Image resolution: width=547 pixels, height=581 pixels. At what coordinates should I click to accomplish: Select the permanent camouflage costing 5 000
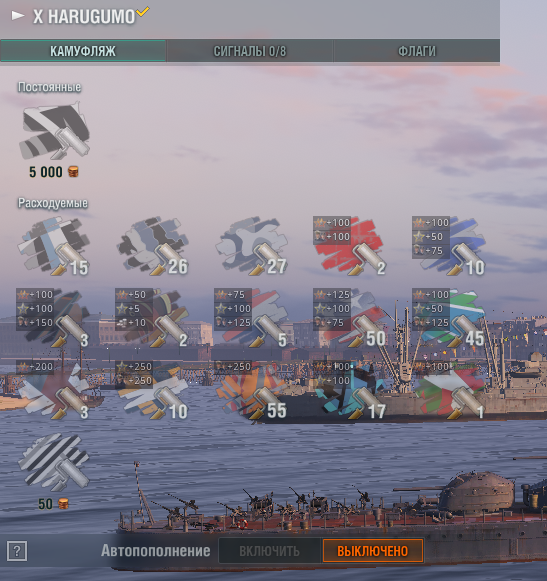tap(54, 131)
